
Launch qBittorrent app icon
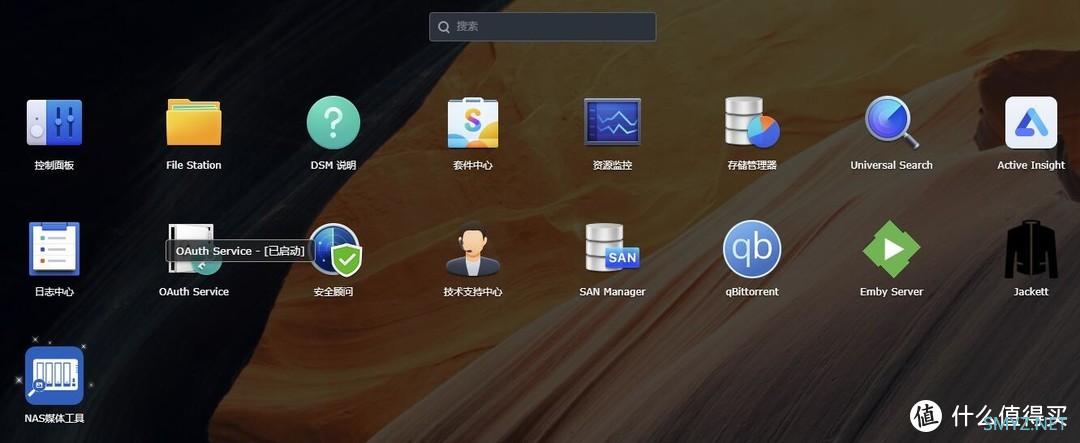(751, 249)
